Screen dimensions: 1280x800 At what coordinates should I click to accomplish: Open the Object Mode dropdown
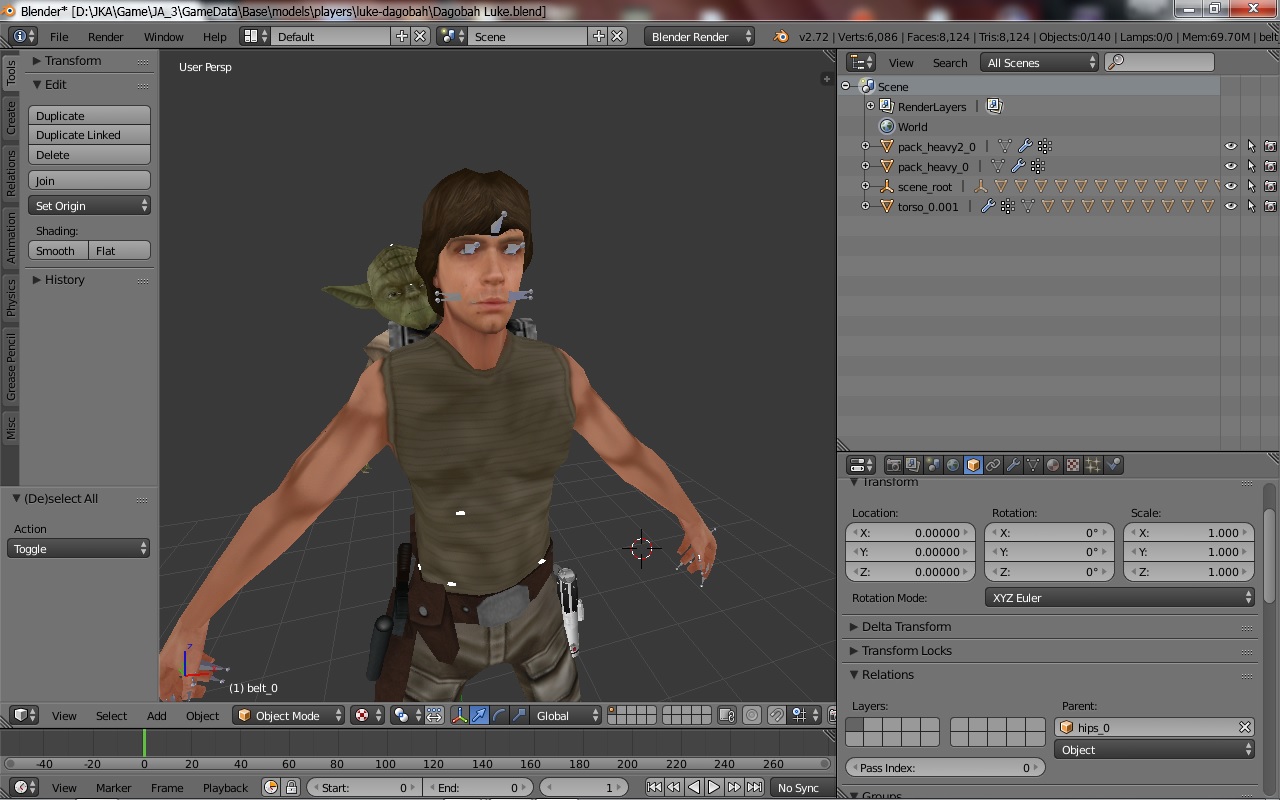[x=289, y=715]
